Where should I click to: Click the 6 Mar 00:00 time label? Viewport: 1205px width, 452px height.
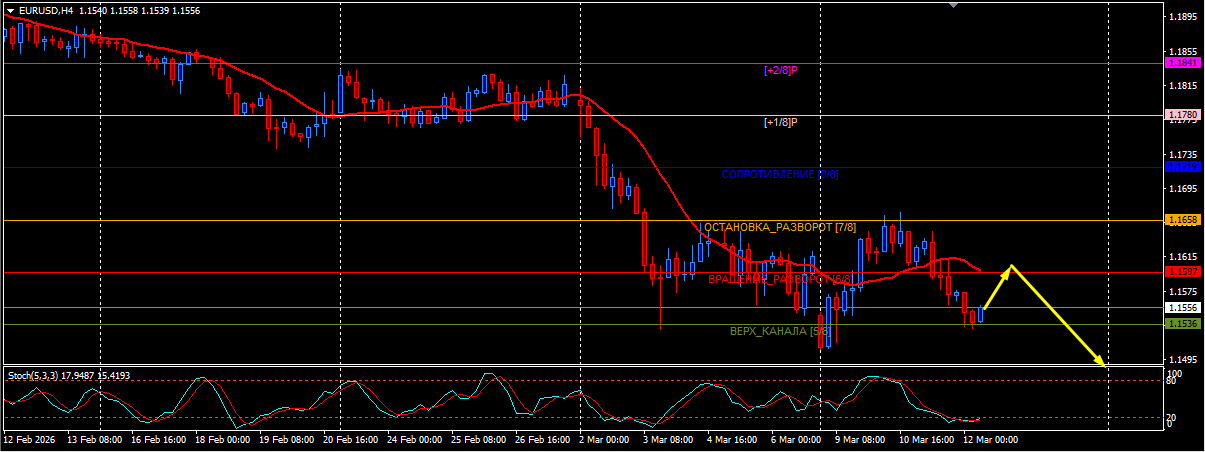pos(796,439)
